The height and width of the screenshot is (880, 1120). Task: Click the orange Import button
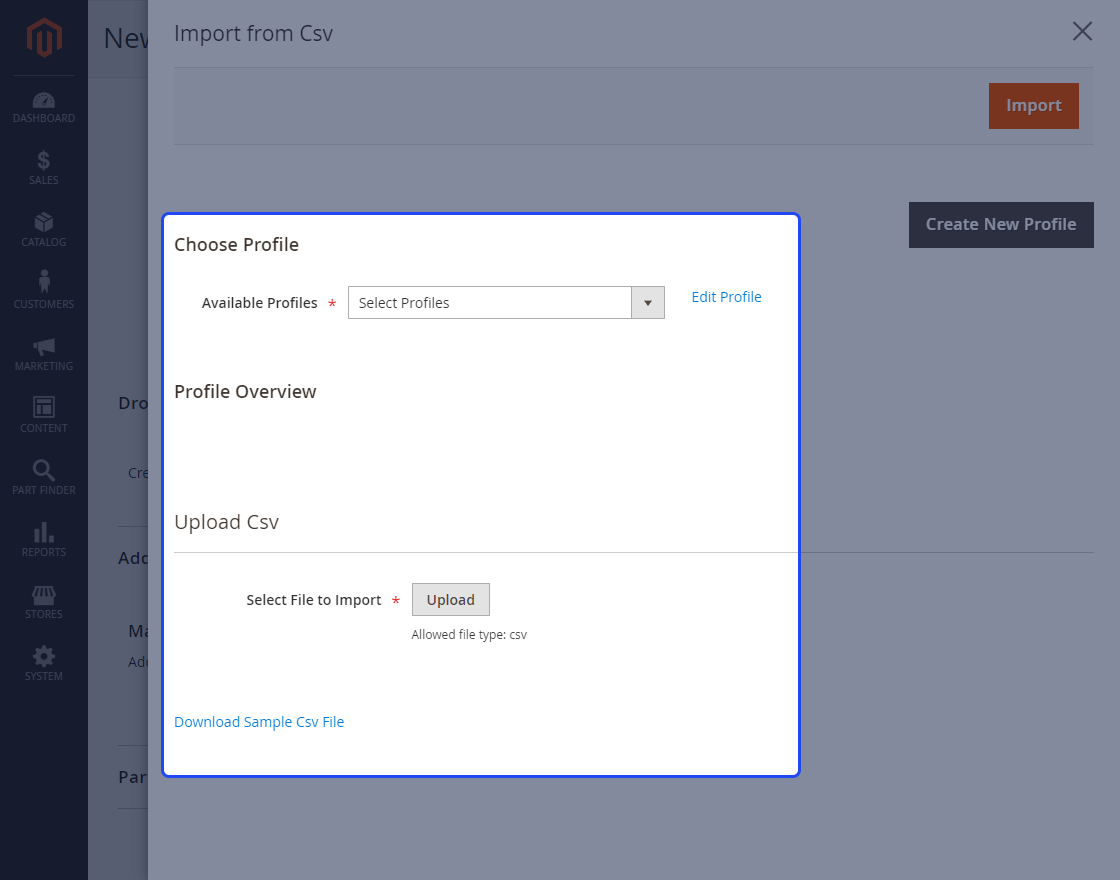tap(1034, 106)
